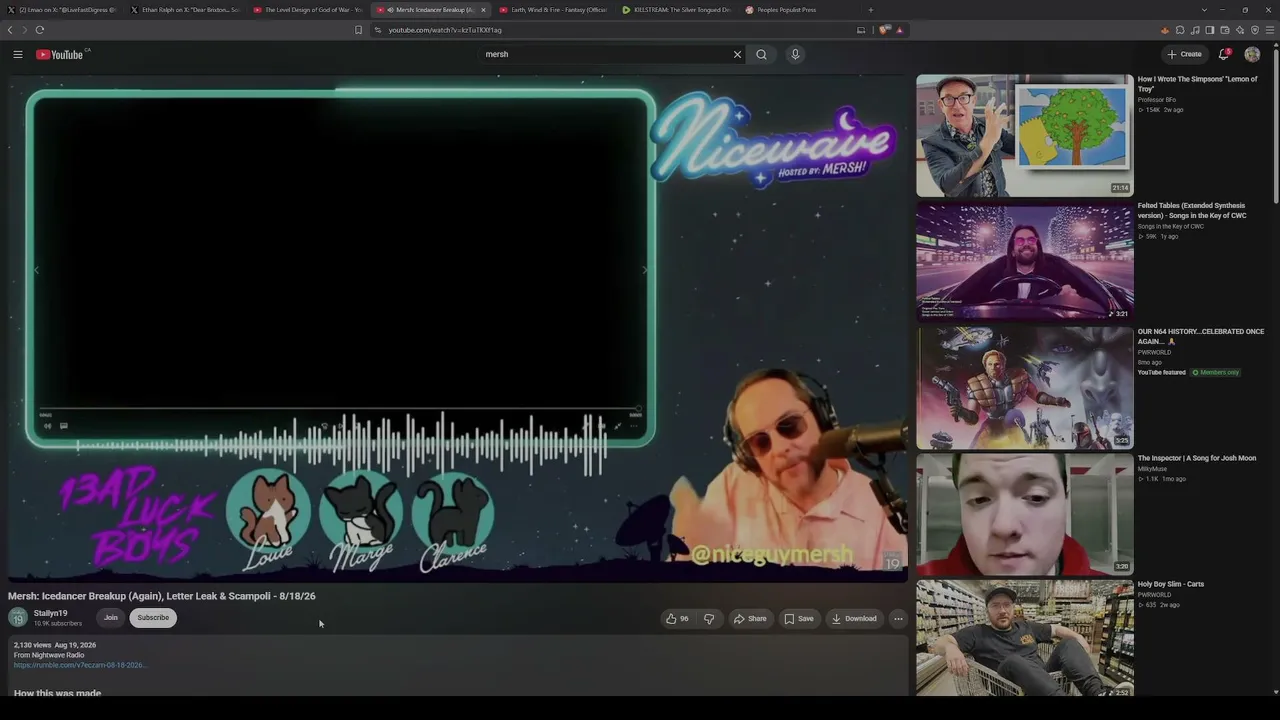Image resolution: width=1280 pixels, height=720 pixels.
Task: Reload the current page
Action: pyautogui.click(x=40, y=30)
